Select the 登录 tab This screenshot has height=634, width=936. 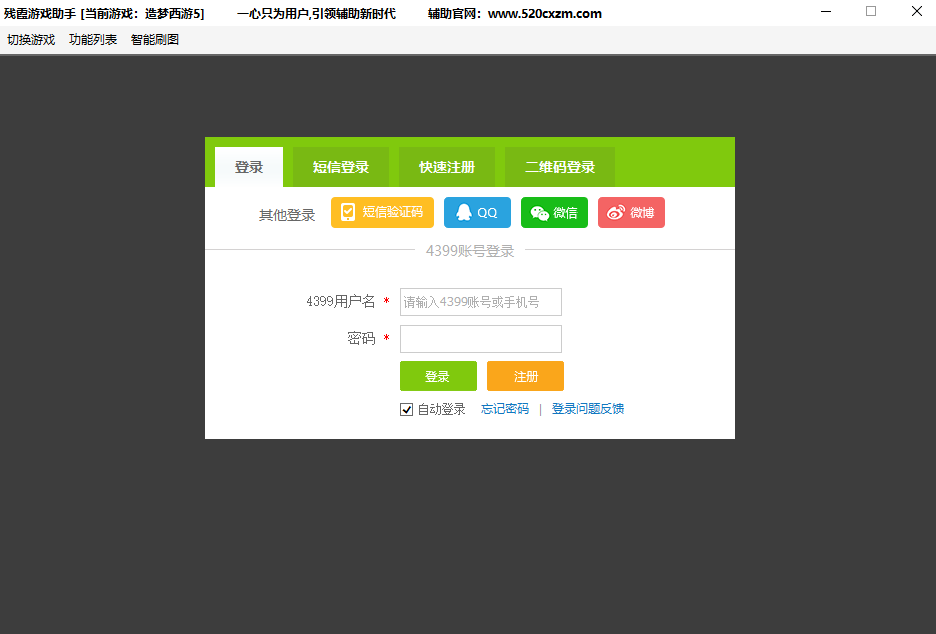click(x=249, y=167)
